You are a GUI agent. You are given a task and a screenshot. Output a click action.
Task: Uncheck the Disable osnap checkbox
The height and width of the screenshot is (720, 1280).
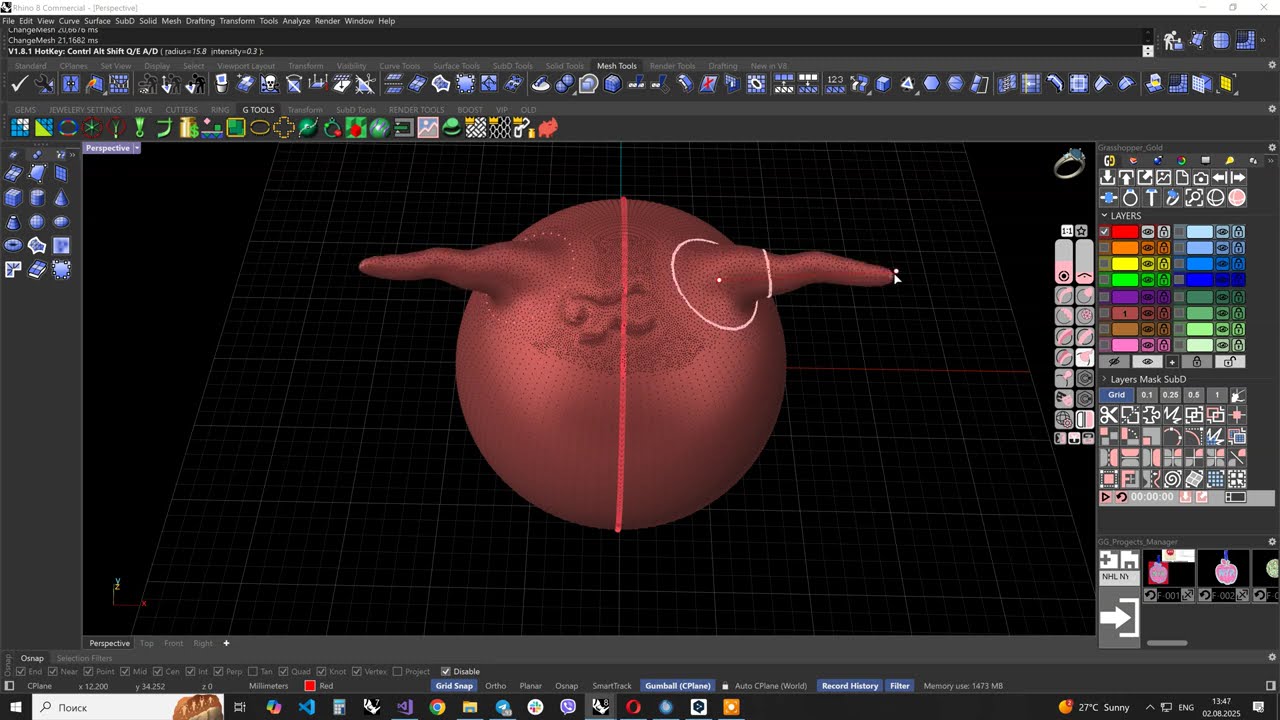click(x=445, y=672)
